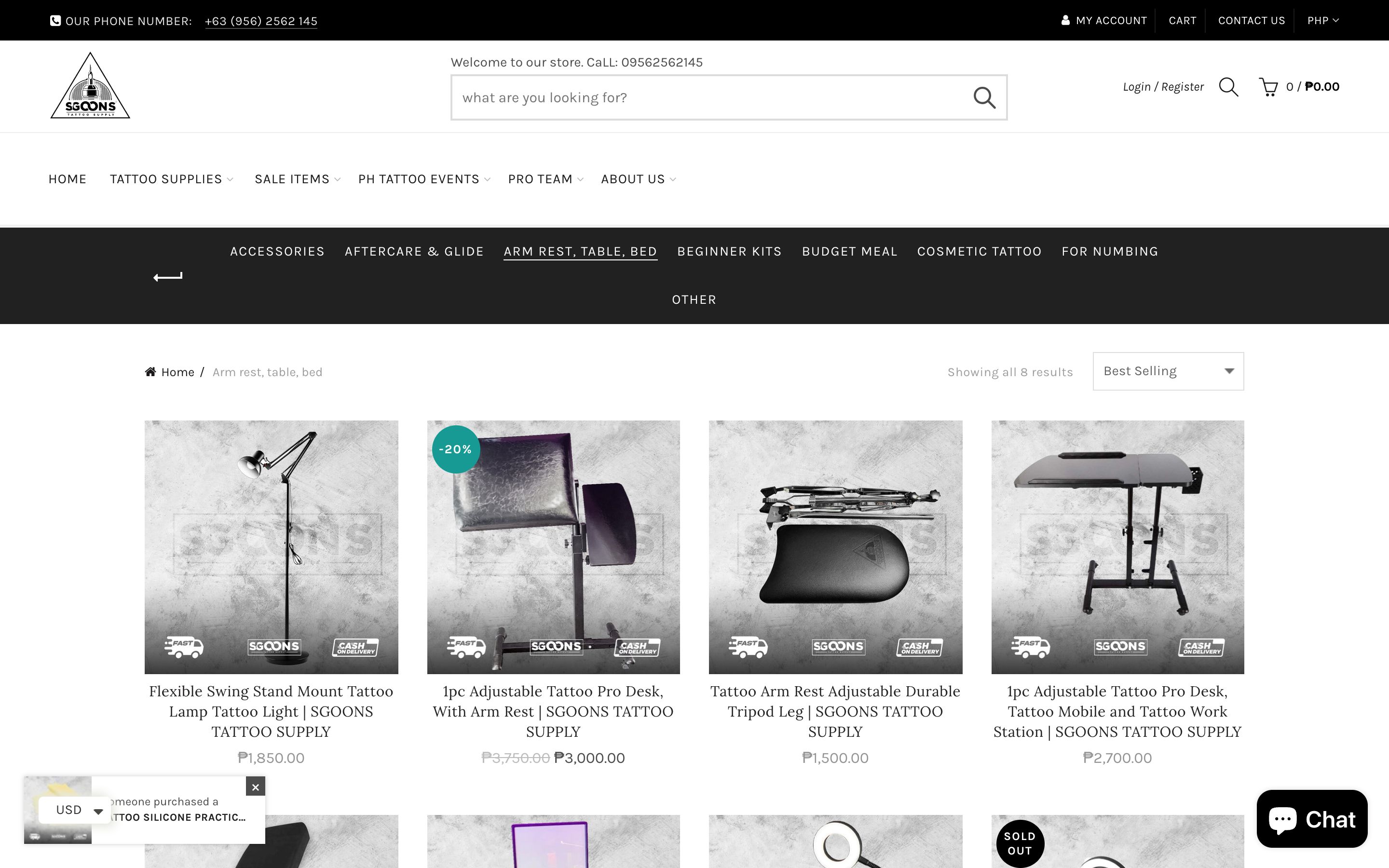The width and height of the screenshot is (1389, 868).
Task: Click the 1pc Adjustable Tattoo Pro Desk With Arm Rest title
Action: (x=553, y=711)
